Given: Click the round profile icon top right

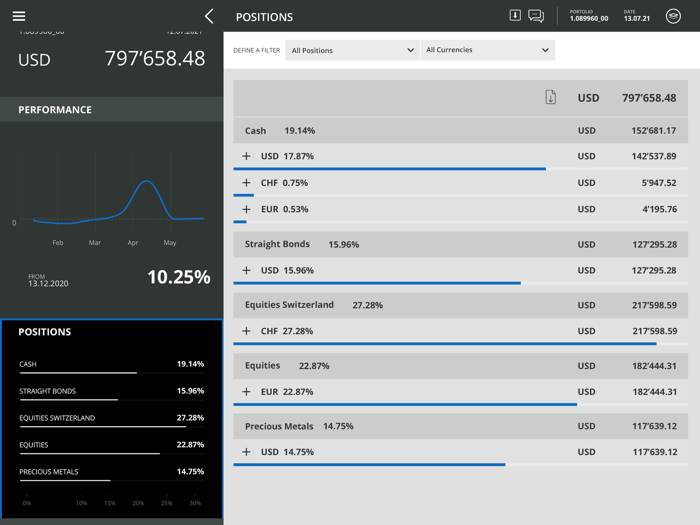Looking at the screenshot, I should [673, 17].
